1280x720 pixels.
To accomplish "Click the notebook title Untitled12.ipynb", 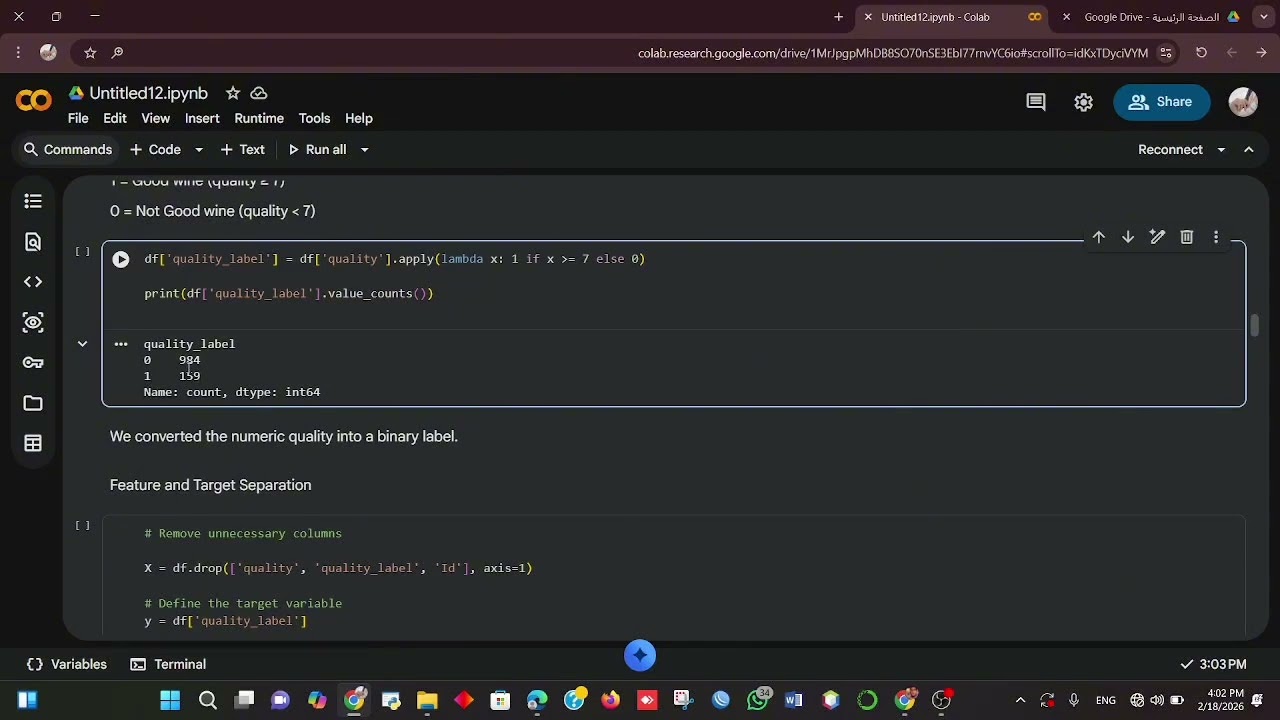I will (x=148, y=93).
